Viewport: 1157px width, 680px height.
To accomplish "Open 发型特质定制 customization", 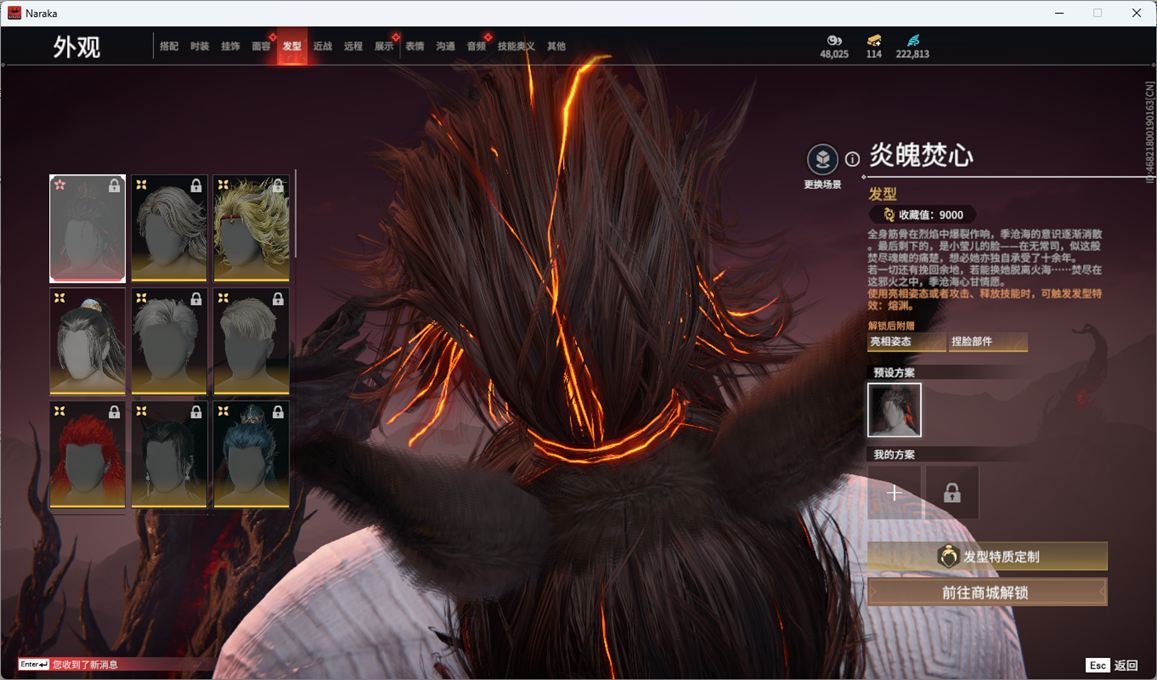I will (x=987, y=556).
